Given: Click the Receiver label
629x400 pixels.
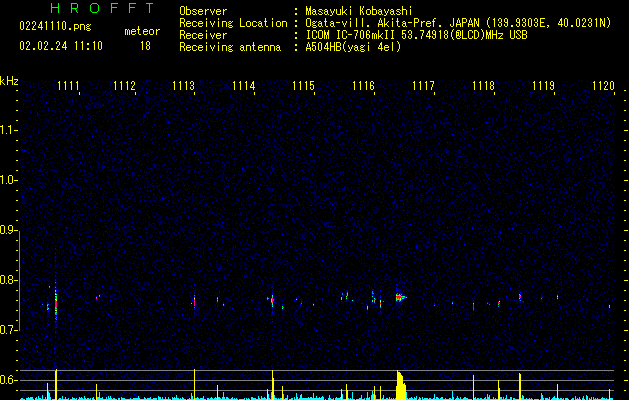Looking at the screenshot, I should tap(203, 35).
